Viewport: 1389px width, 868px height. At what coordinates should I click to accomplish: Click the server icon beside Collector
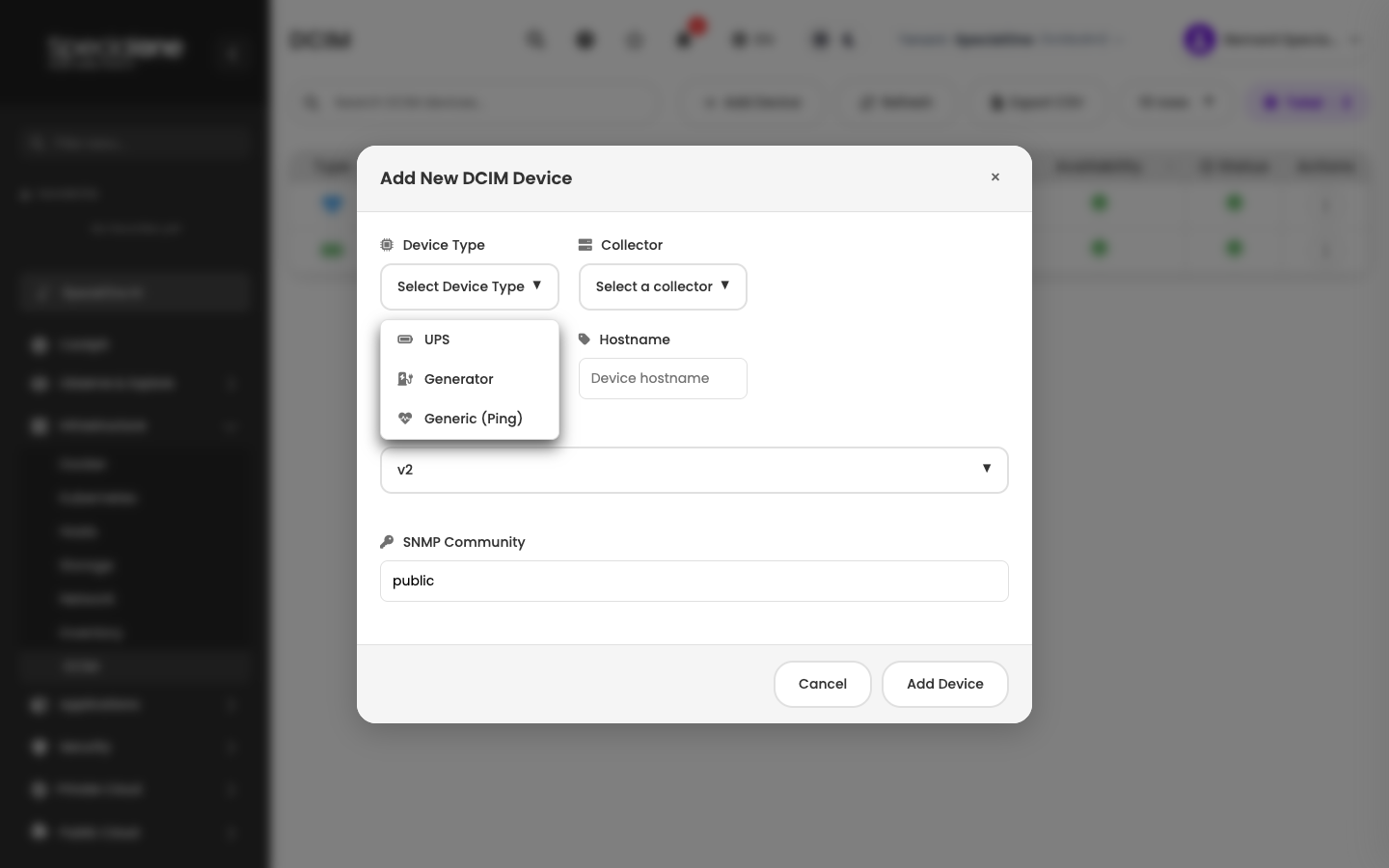pyautogui.click(x=586, y=245)
